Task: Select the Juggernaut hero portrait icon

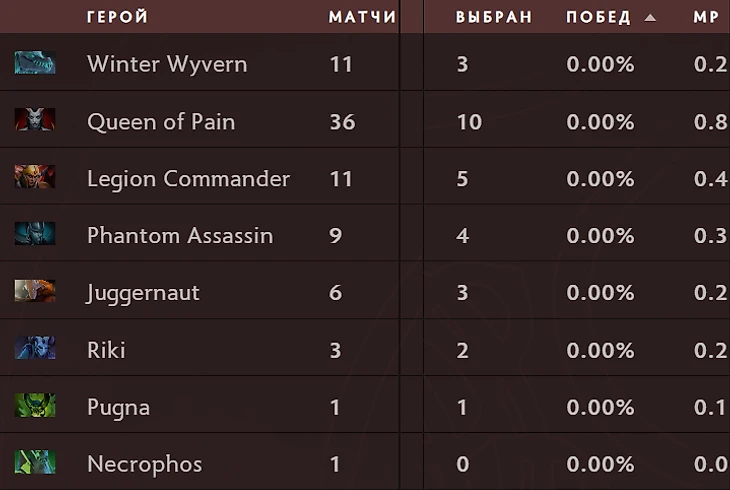Action: pyautogui.click(x=35, y=291)
